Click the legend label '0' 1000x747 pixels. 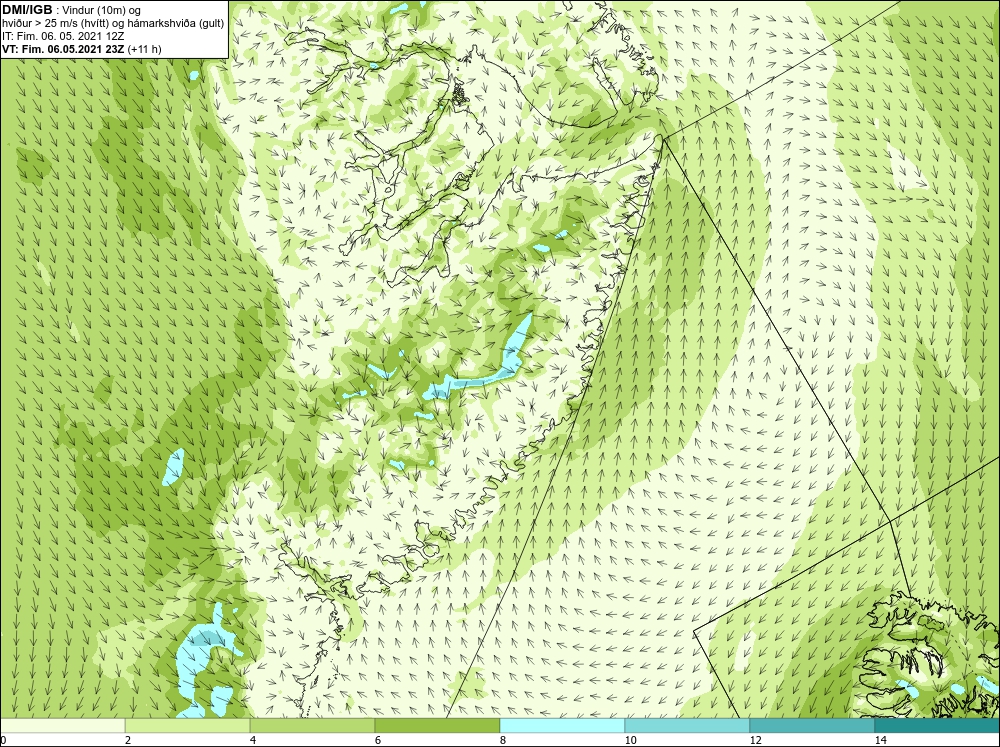[x=3, y=740]
